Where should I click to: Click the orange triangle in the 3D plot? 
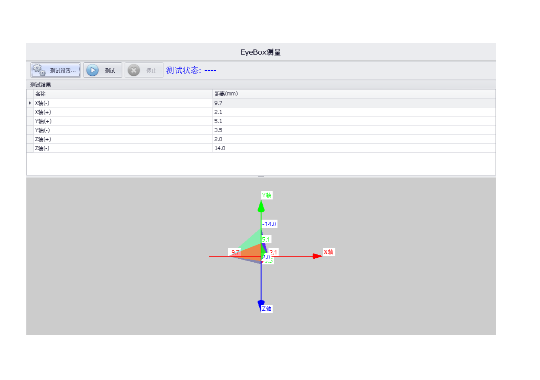click(251, 251)
